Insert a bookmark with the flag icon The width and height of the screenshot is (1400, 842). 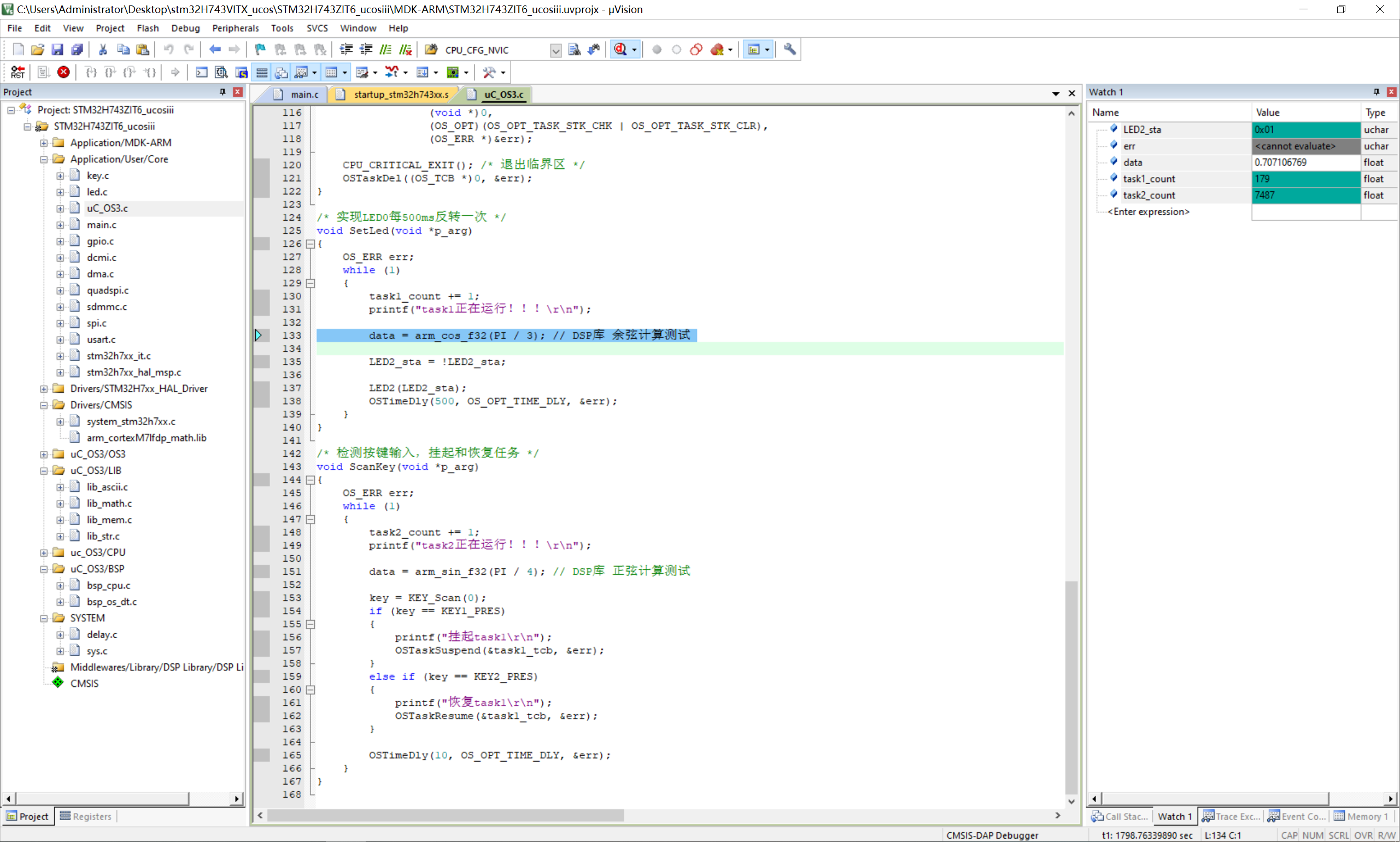coord(260,50)
